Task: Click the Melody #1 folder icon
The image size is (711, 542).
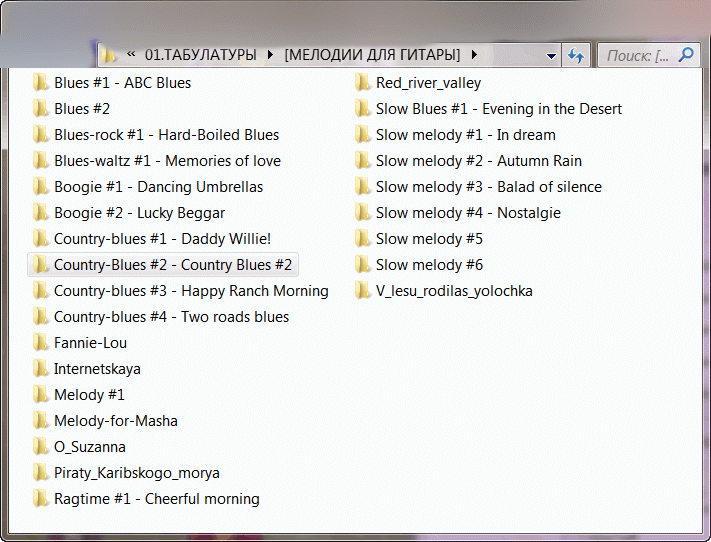Action: pos(40,395)
